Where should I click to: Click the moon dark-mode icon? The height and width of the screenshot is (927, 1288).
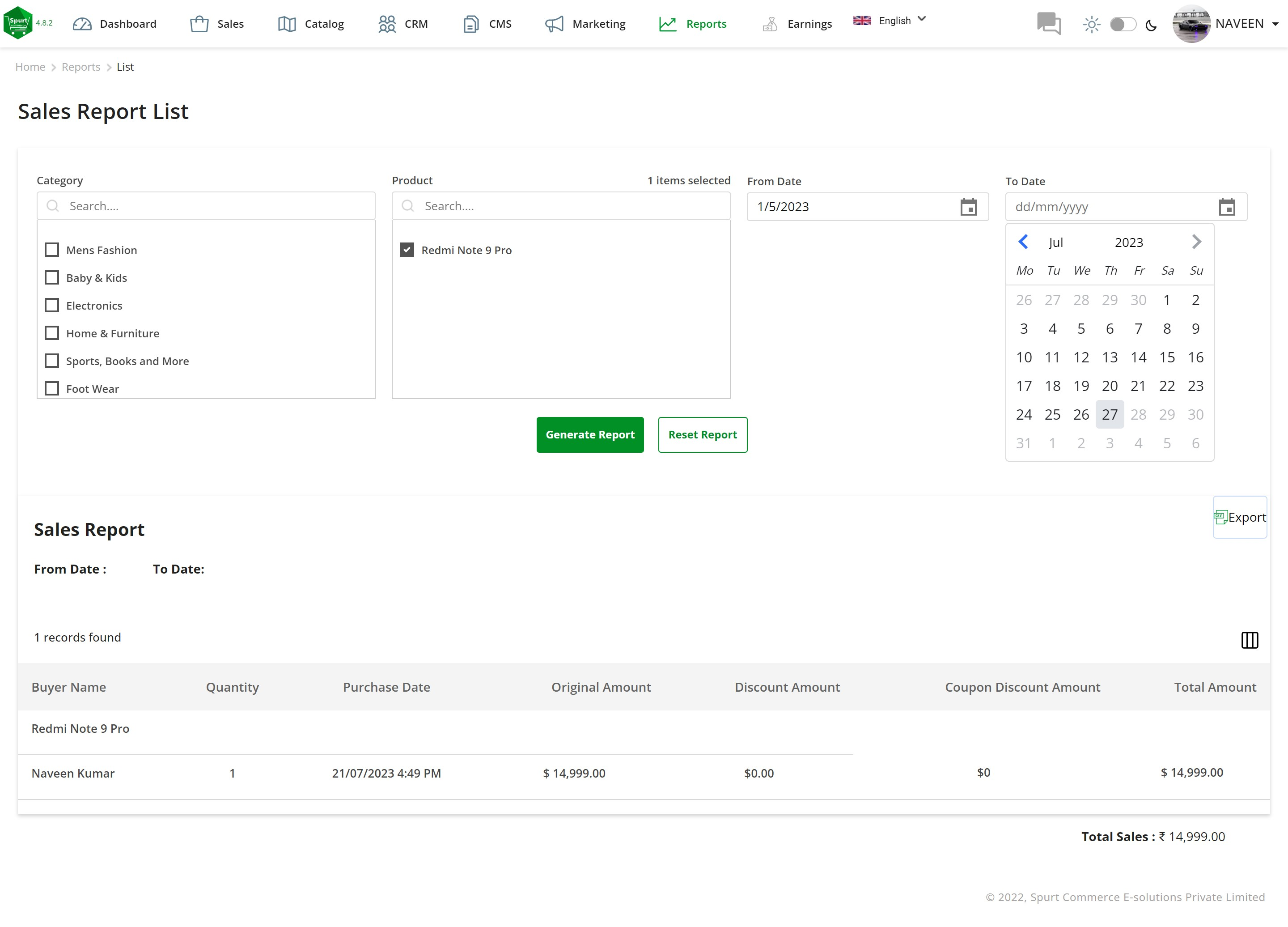[x=1151, y=25]
